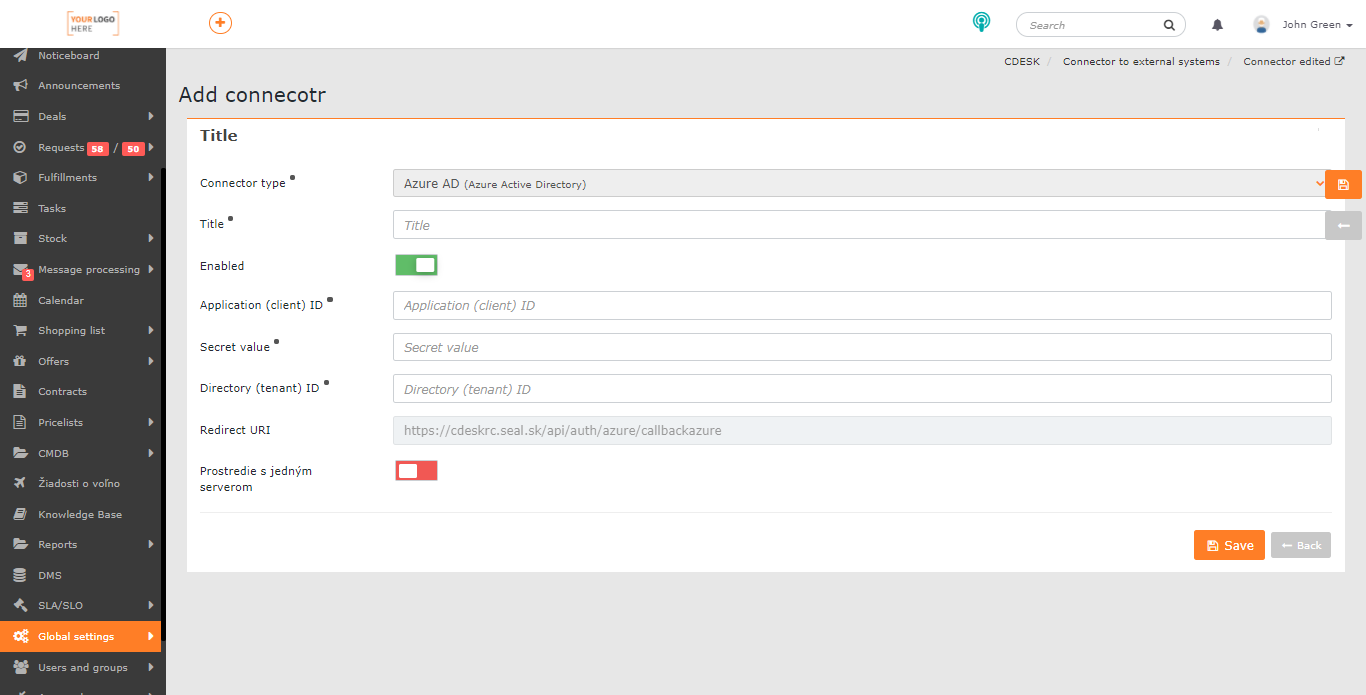Expand the Fulfillments submenu arrow
The width and height of the screenshot is (1366, 695).
click(151, 177)
